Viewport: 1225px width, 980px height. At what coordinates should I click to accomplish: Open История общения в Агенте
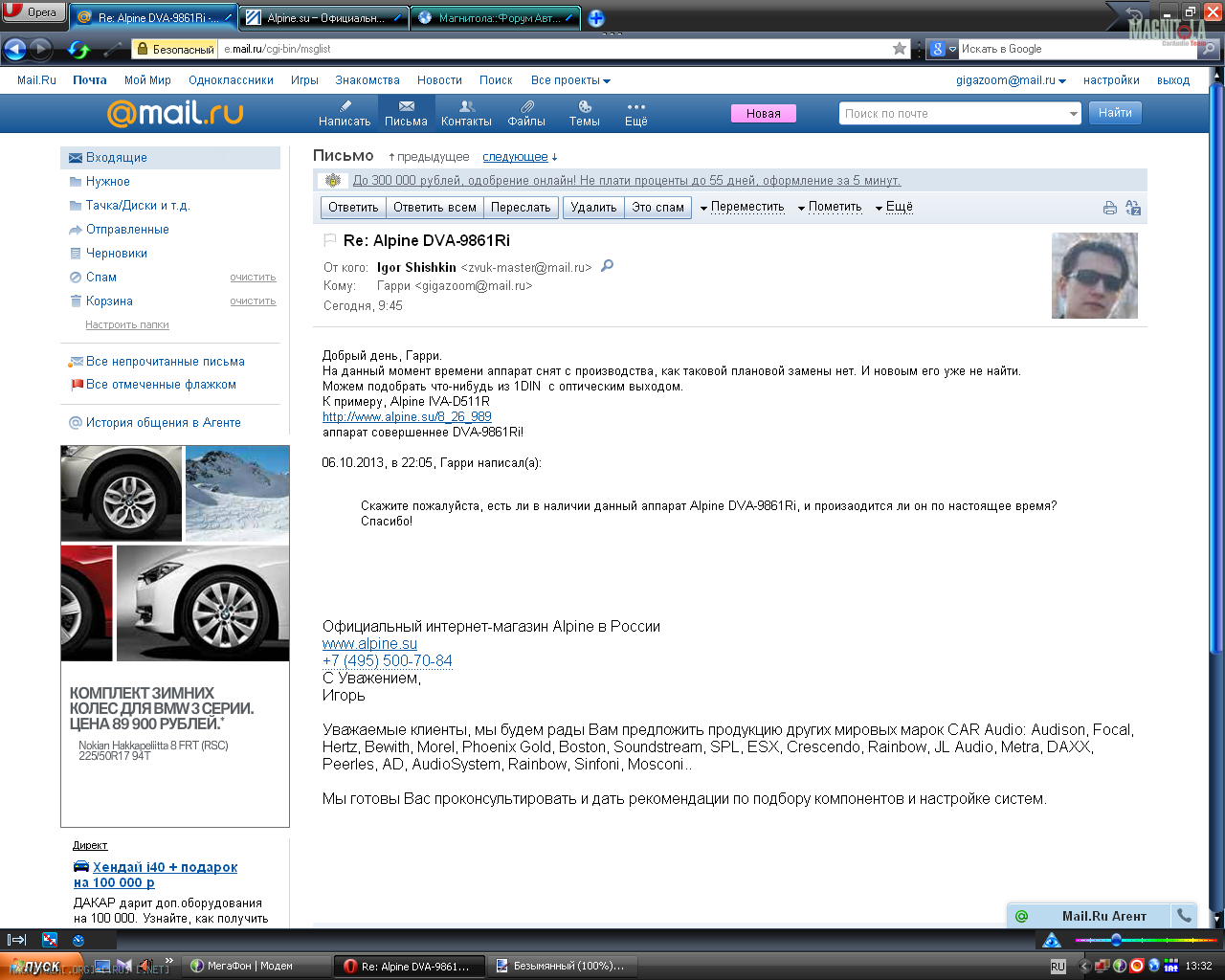click(x=163, y=422)
